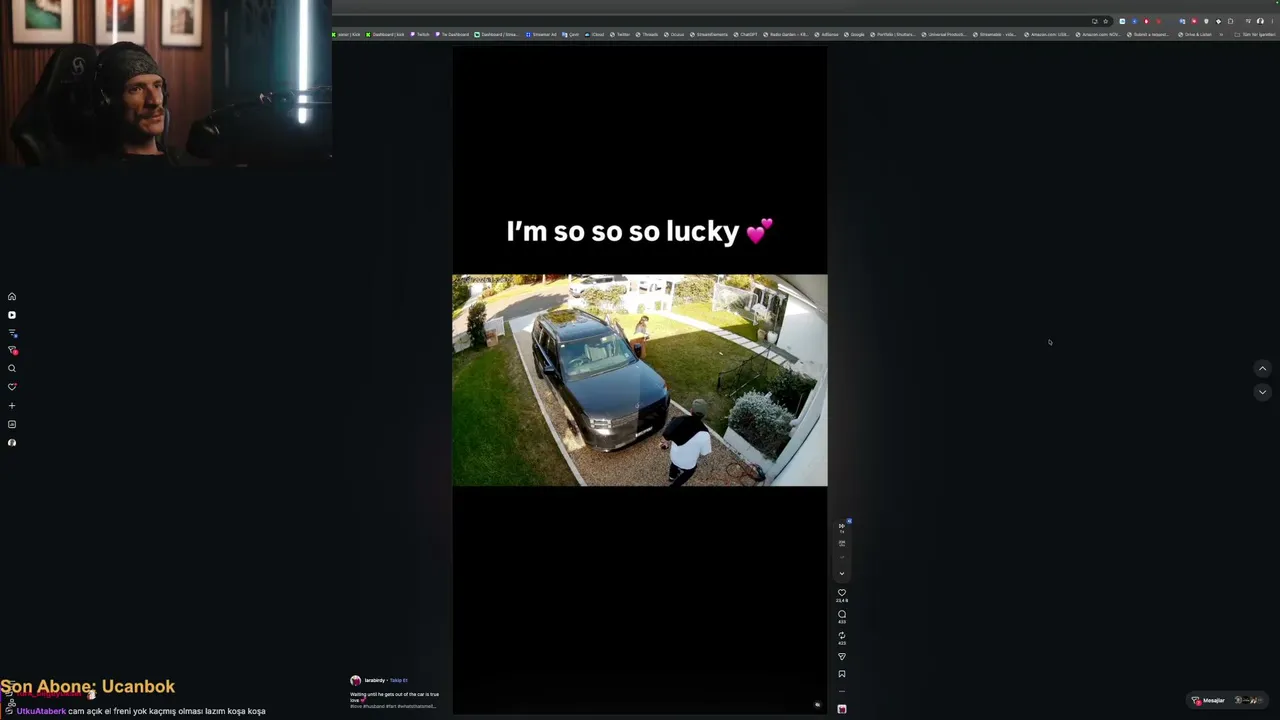Bookmark this page with the star icon
Viewport: 1280px width, 720px height.
pos(1105,21)
